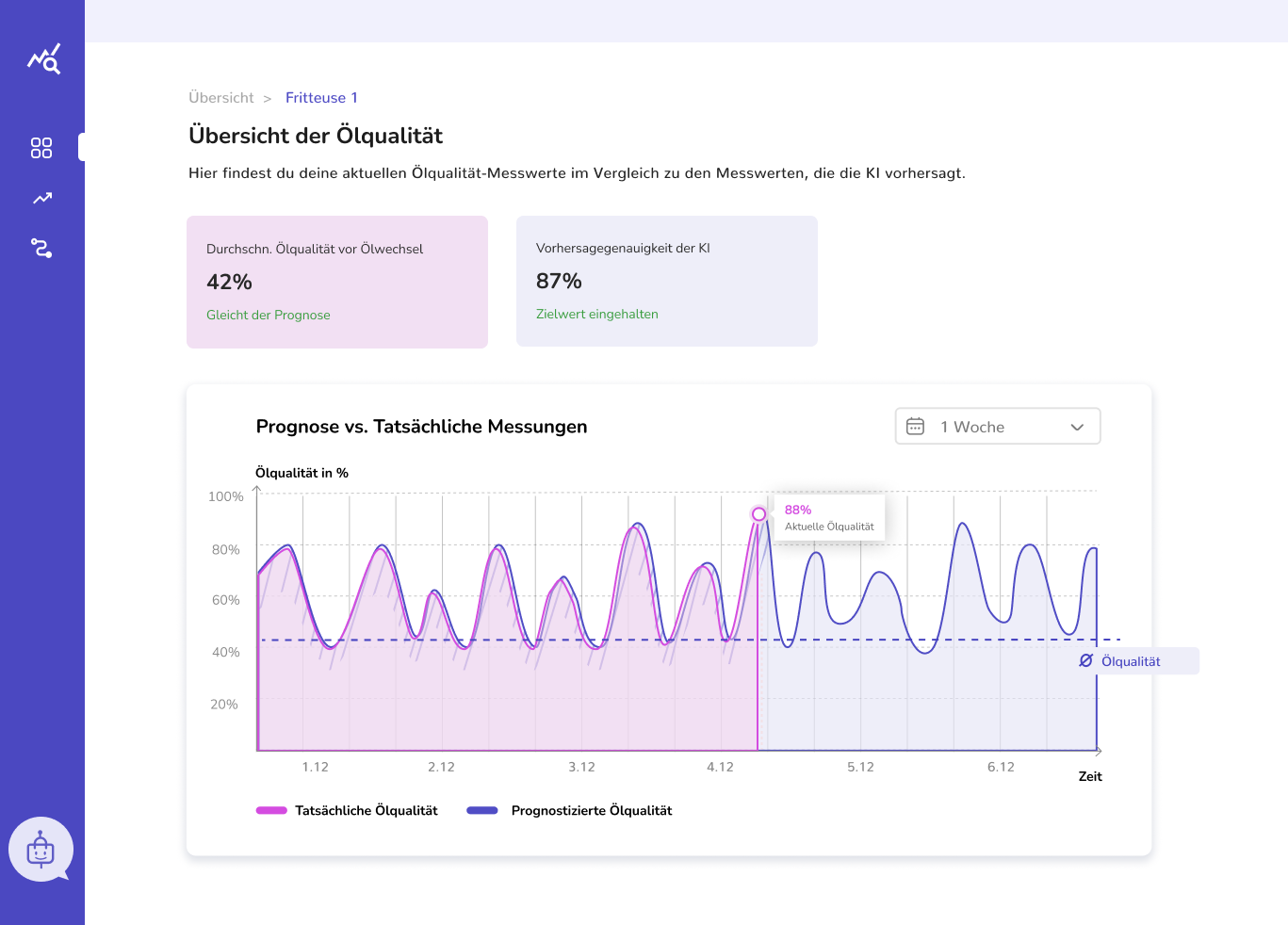Toggle the Ölqualität average line label
The width and height of the screenshot is (1288, 925).
pyautogui.click(x=1131, y=661)
